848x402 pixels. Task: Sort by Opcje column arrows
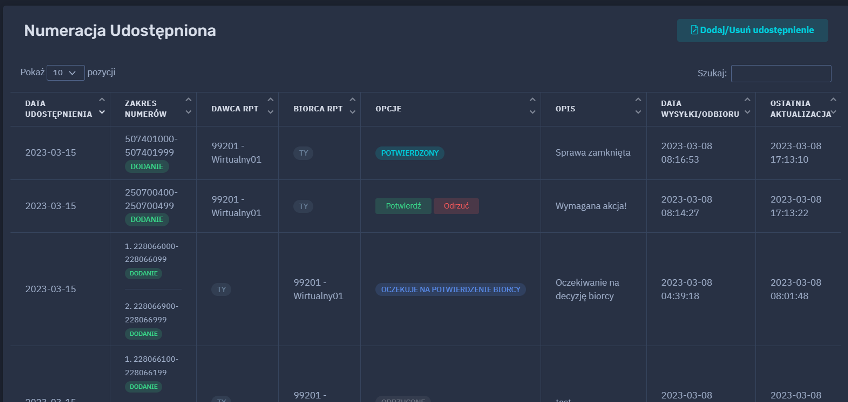531,108
